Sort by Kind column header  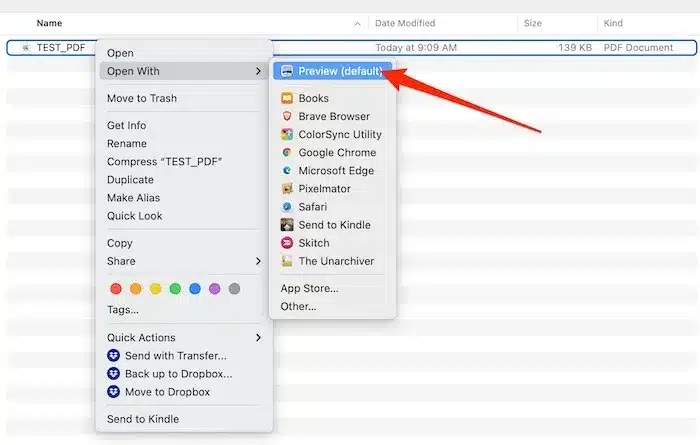(613, 23)
